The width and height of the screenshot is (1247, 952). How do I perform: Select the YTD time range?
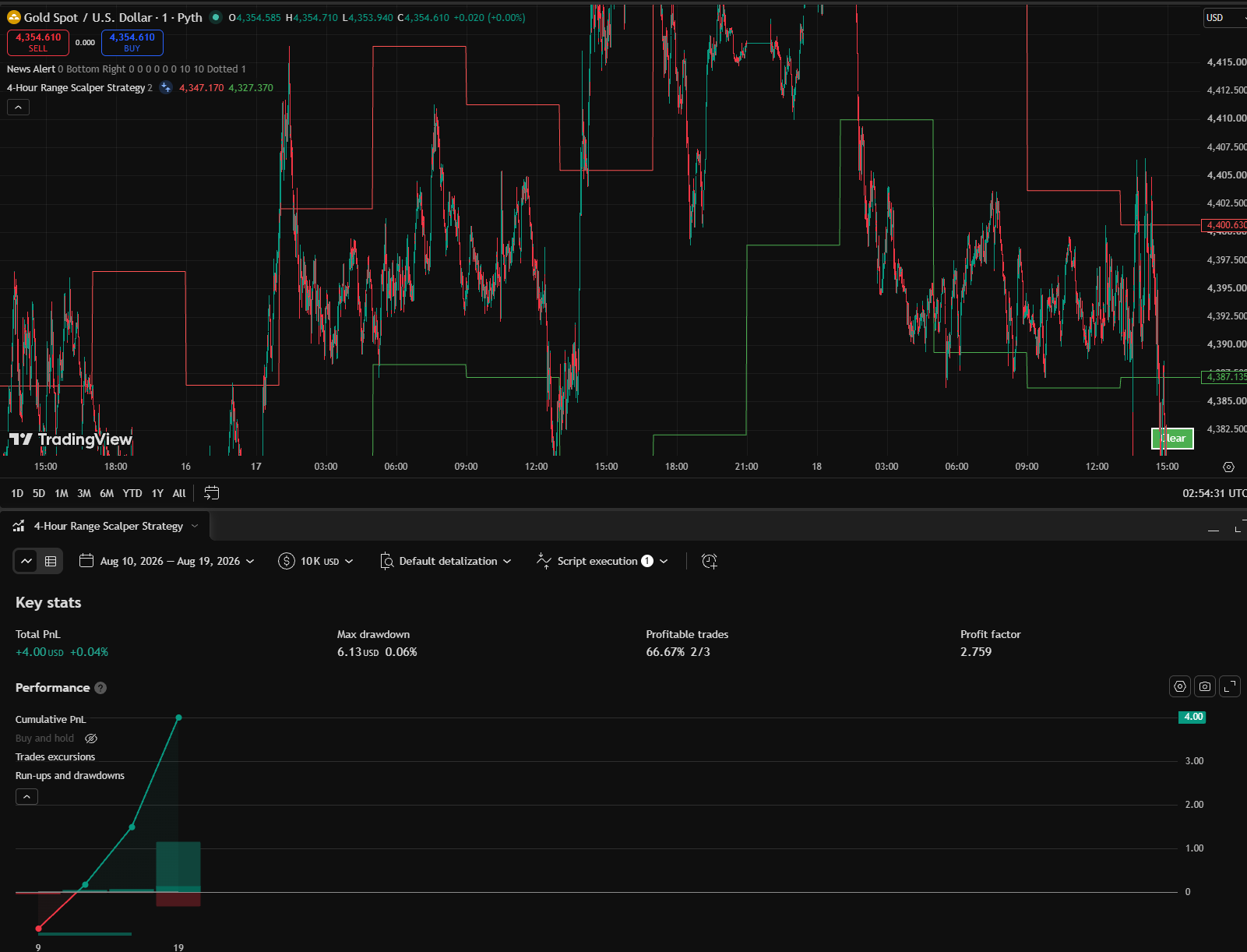[132, 493]
